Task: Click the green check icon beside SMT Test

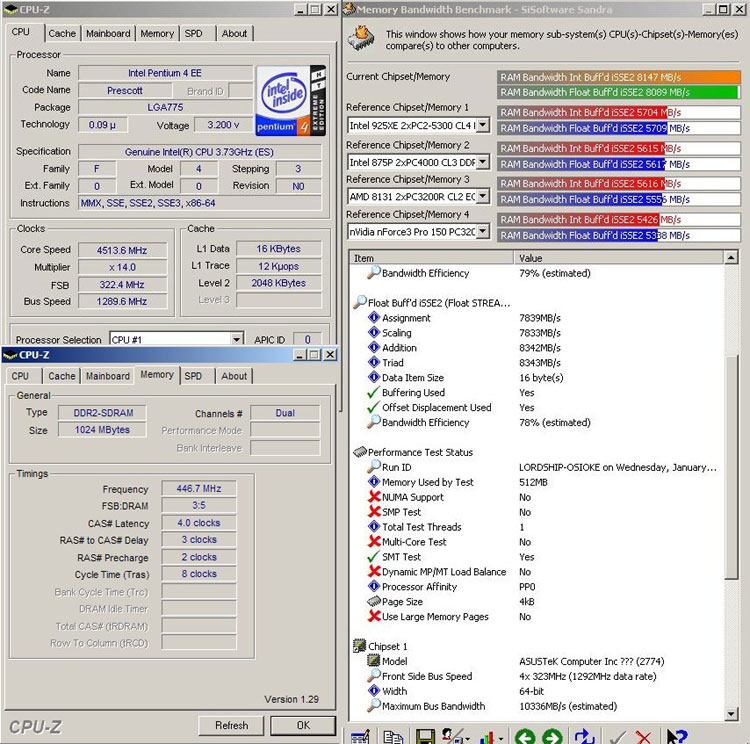Action: (374, 556)
